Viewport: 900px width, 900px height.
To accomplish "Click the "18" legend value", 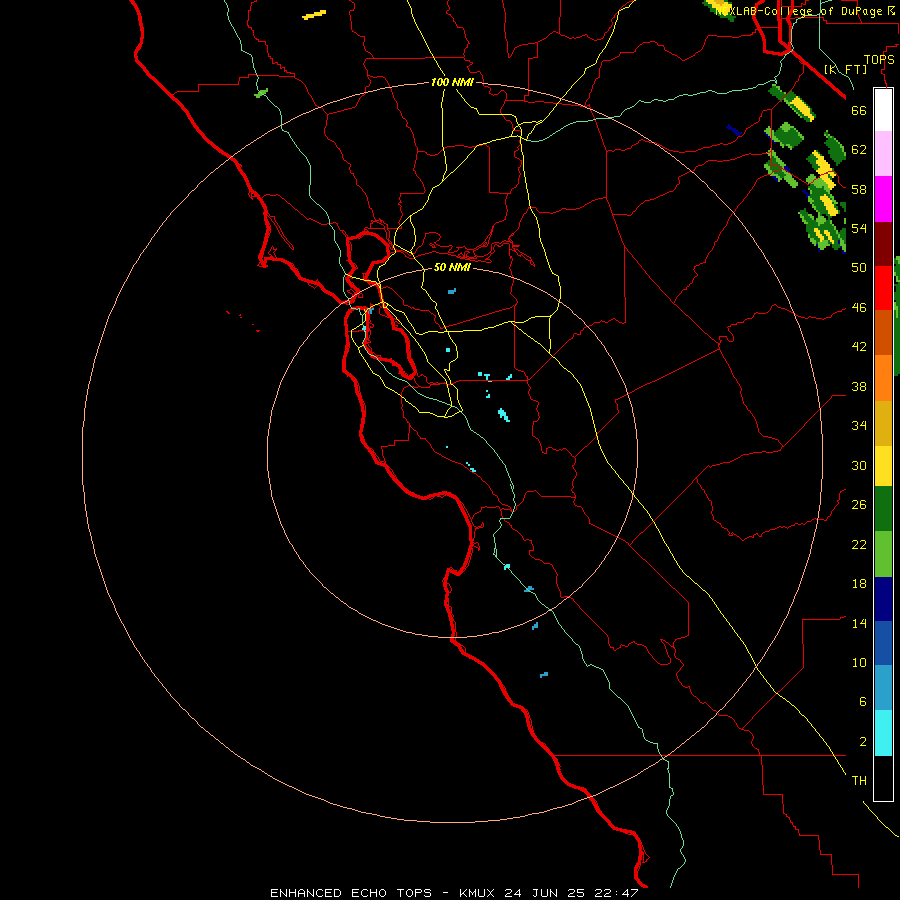I will tap(859, 584).
